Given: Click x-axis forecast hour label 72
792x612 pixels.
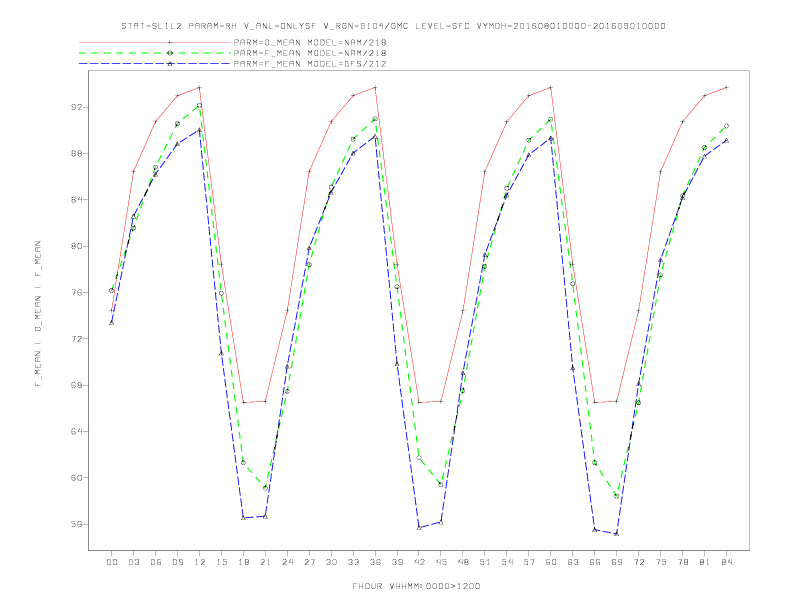Looking at the screenshot, I should (639, 562).
